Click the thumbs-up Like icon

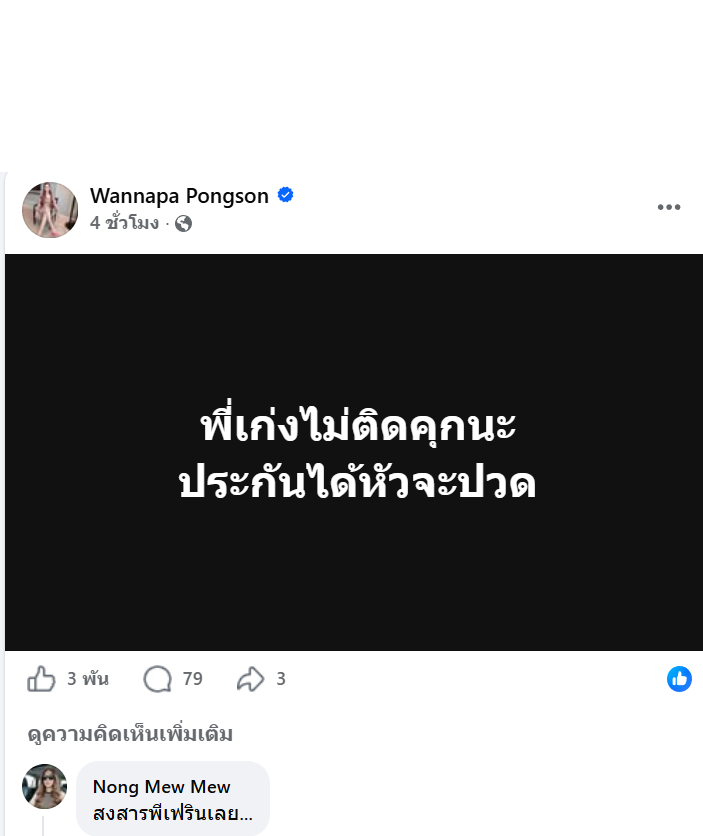tap(41, 679)
